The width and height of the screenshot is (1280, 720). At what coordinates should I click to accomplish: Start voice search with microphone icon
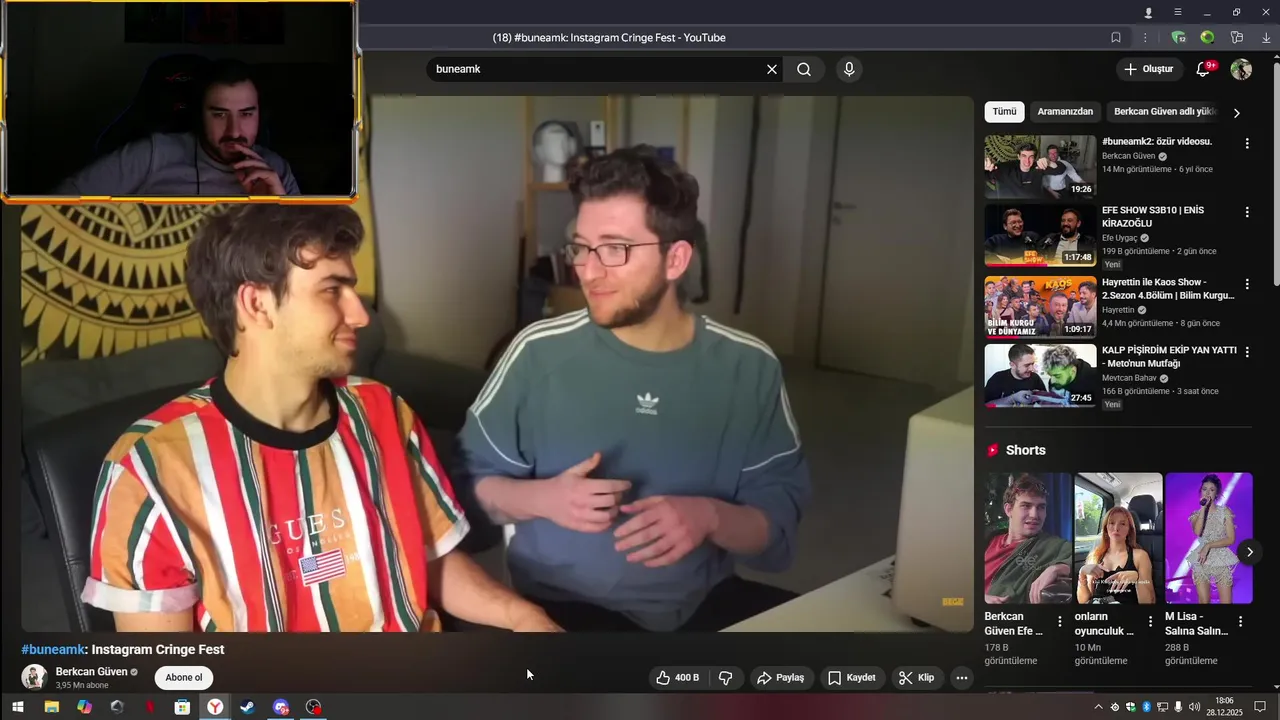[849, 69]
